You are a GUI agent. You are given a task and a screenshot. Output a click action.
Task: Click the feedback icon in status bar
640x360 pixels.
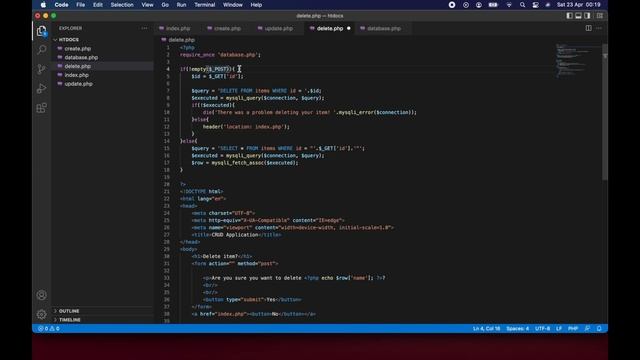[x=587, y=329]
